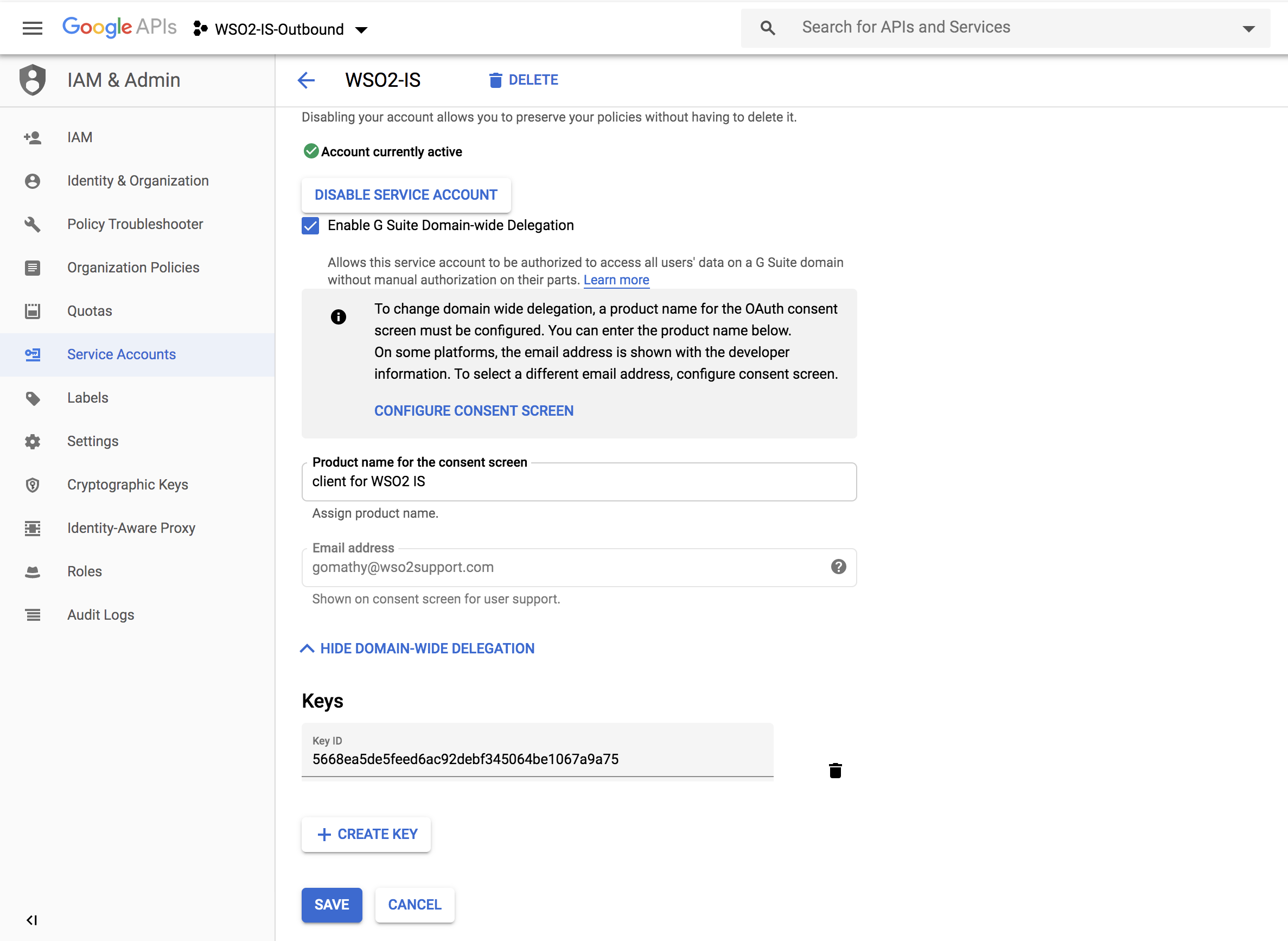Click the Service Accounts icon
Viewport: 1288px width, 941px height.
click(x=33, y=354)
